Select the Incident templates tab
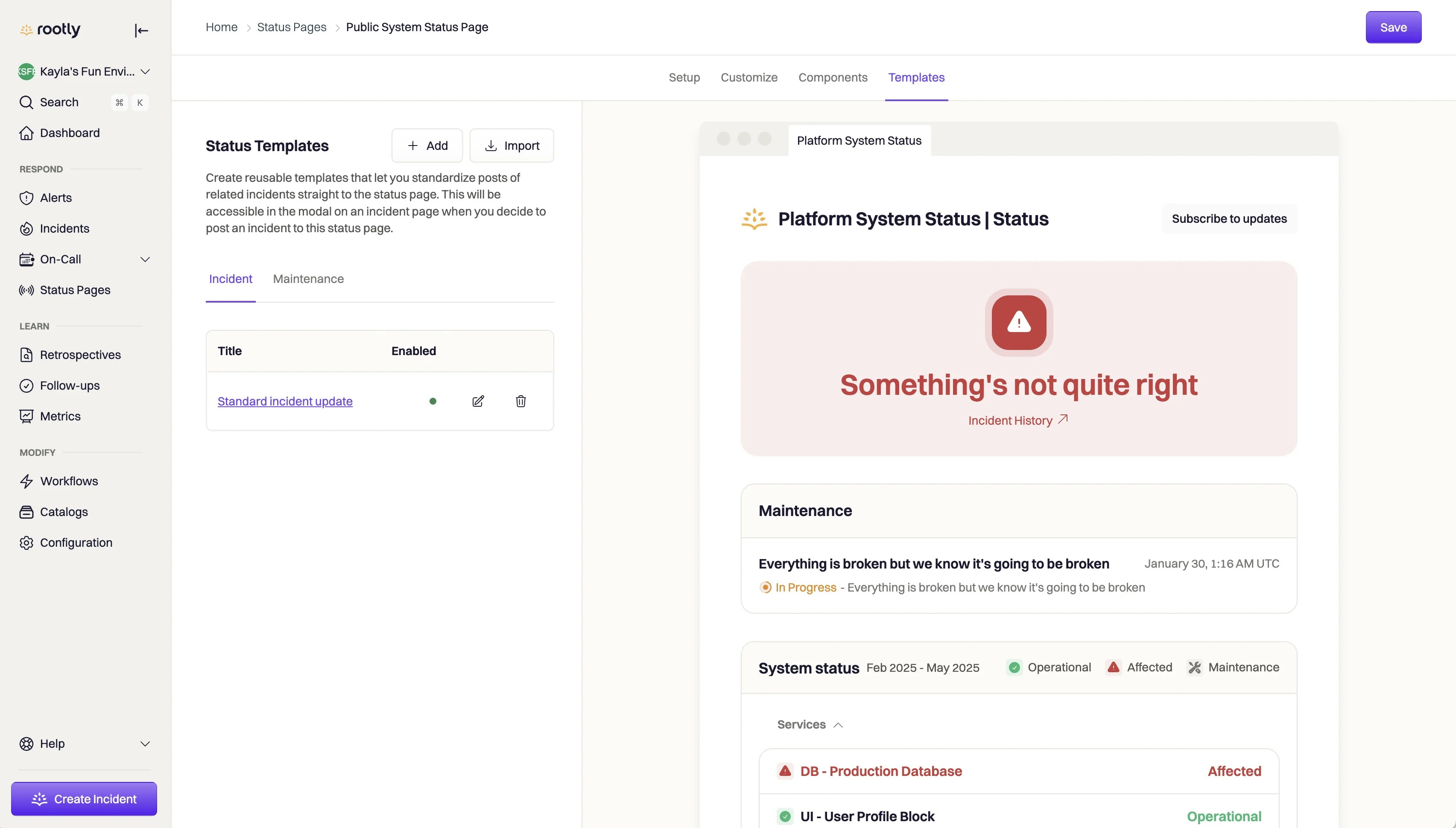This screenshot has height=828, width=1456. pos(230,279)
